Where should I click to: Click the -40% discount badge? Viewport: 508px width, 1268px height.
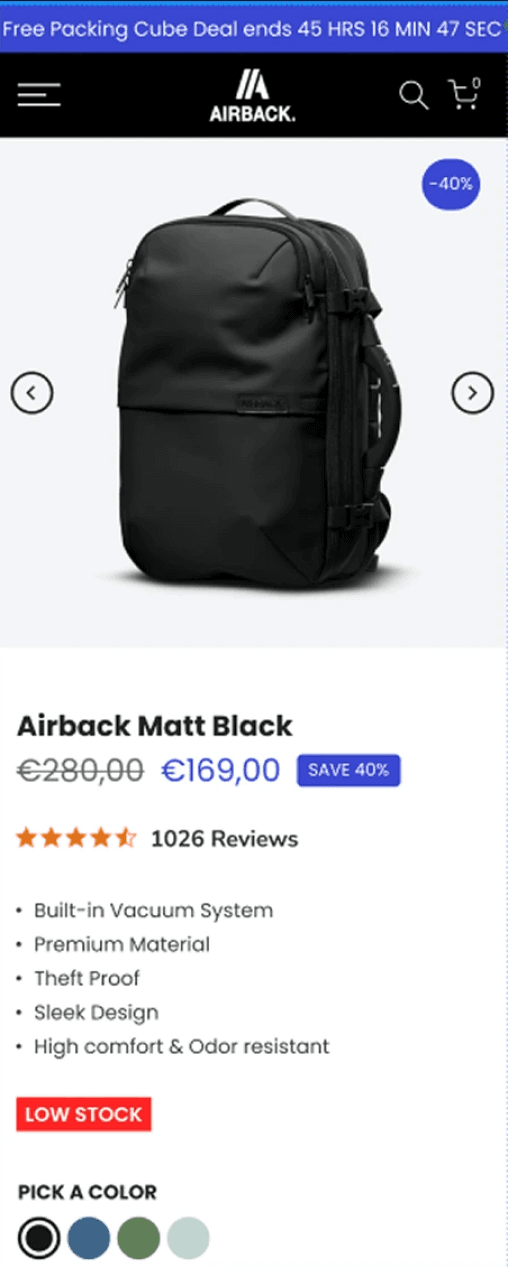[451, 183]
